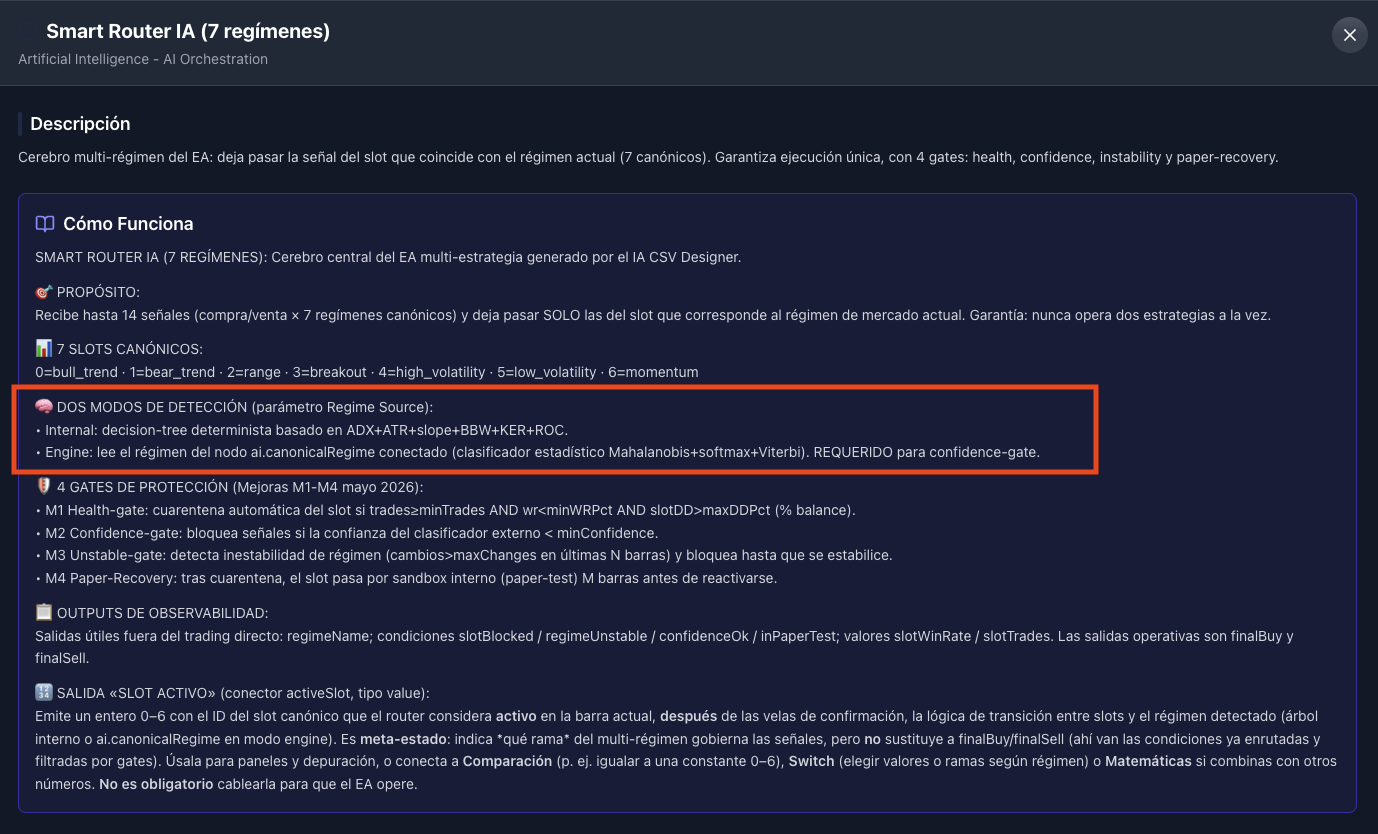Viewport: 1378px width, 834px height.
Task: Click the M1 Health-gate bullet line
Action: [x=445, y=510]
